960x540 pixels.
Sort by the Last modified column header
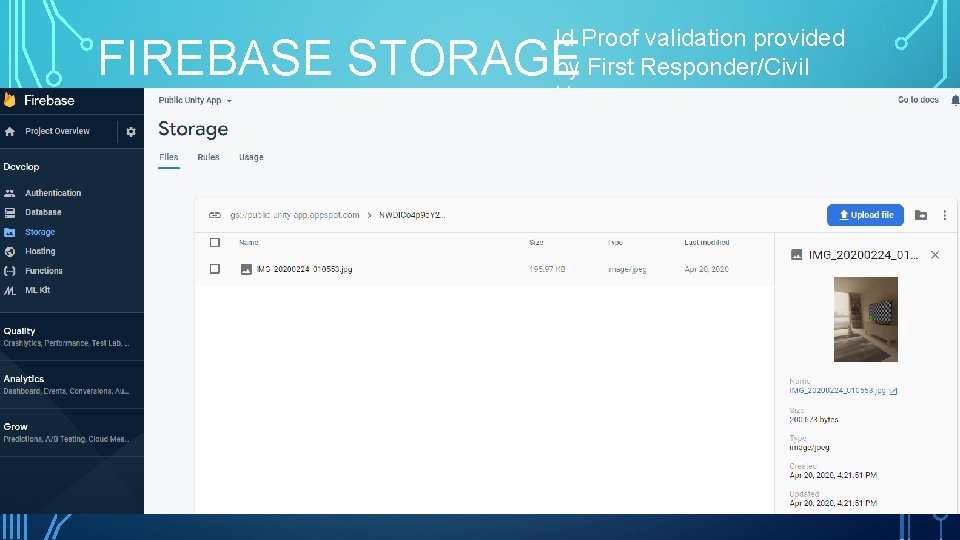[x=707, y=242]
